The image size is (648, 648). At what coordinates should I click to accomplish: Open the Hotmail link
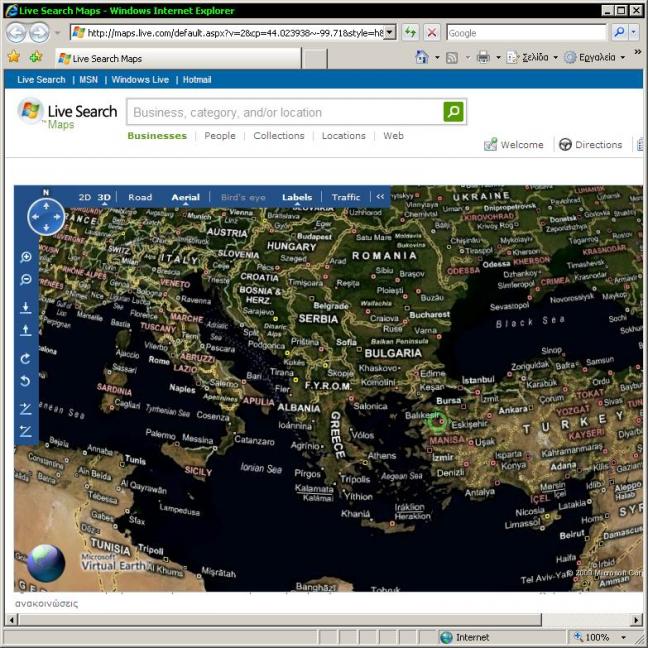pos(197,80)
